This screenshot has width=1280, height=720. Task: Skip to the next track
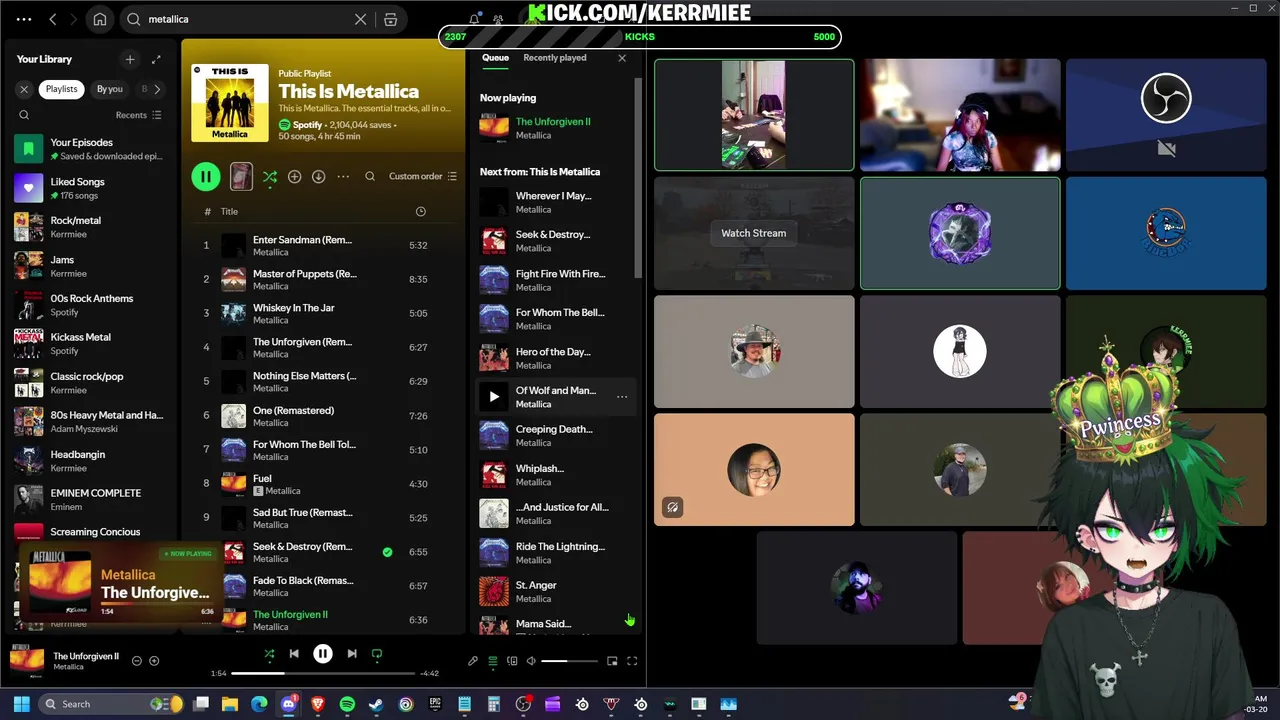point(352,654)
